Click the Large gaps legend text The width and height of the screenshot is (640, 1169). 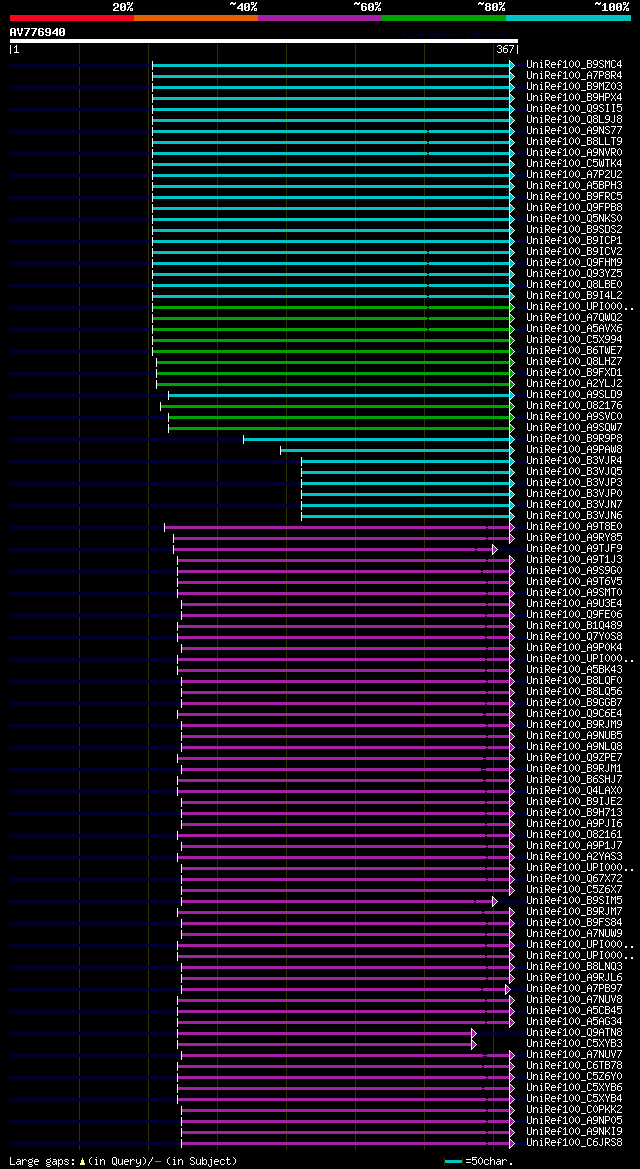click(x=123, y=1161)
